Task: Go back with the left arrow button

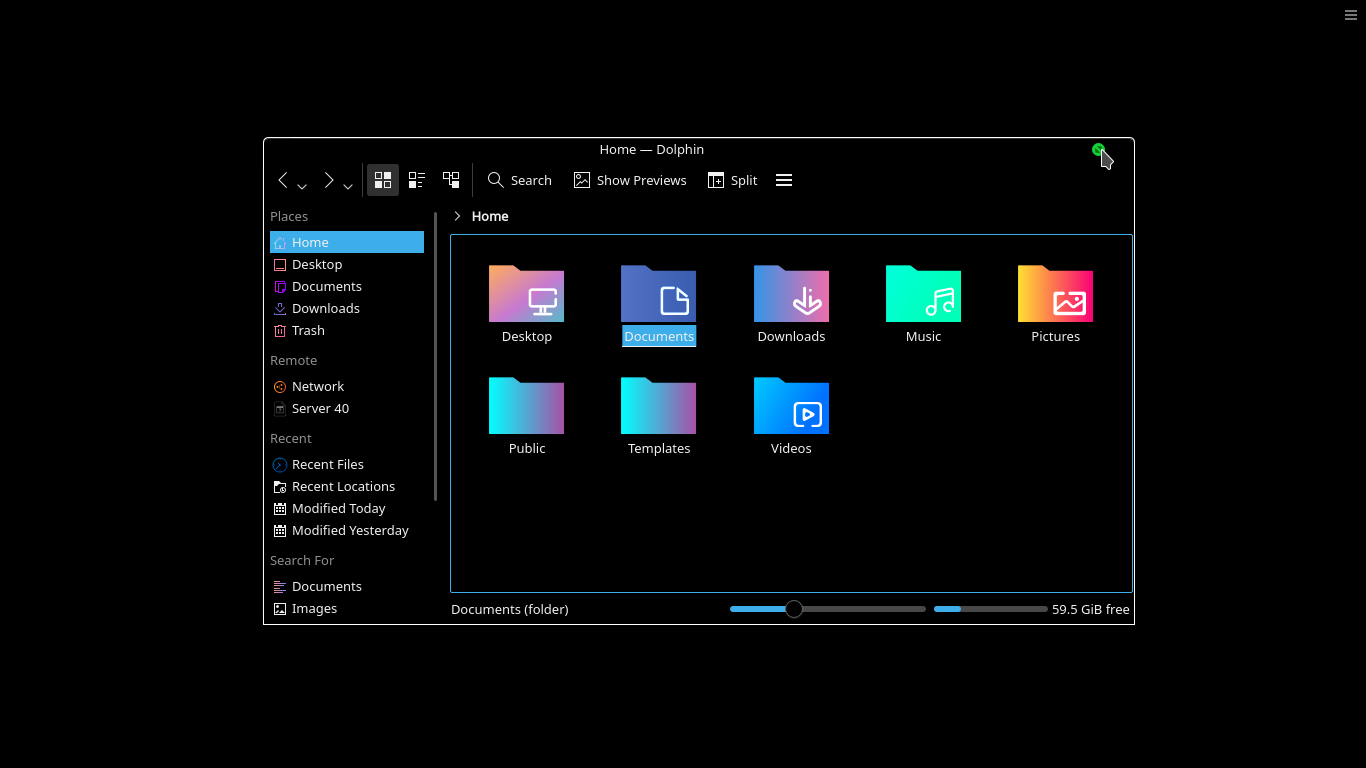Action: coord(283,180)
